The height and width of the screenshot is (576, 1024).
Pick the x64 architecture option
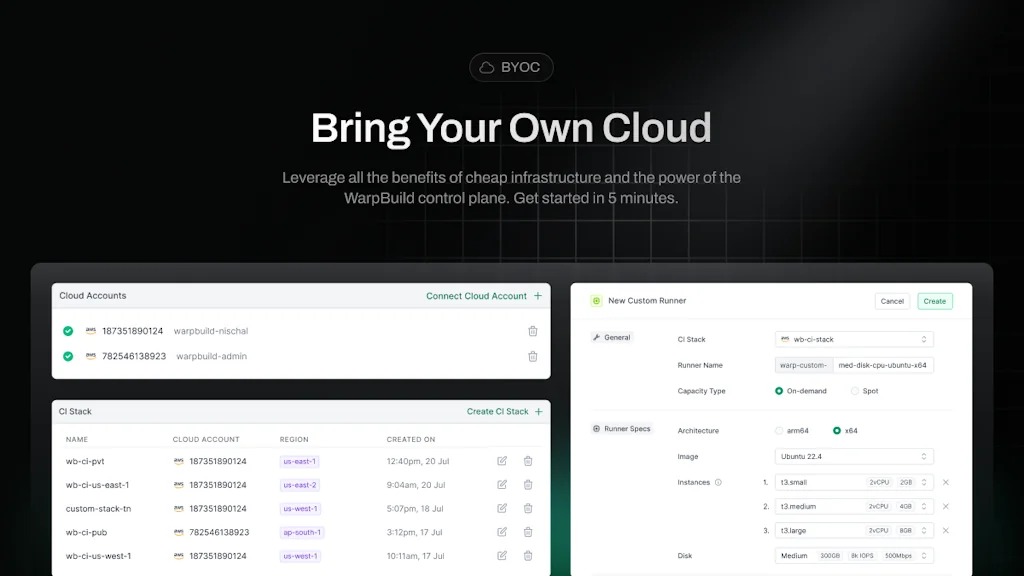pos(837,431)
